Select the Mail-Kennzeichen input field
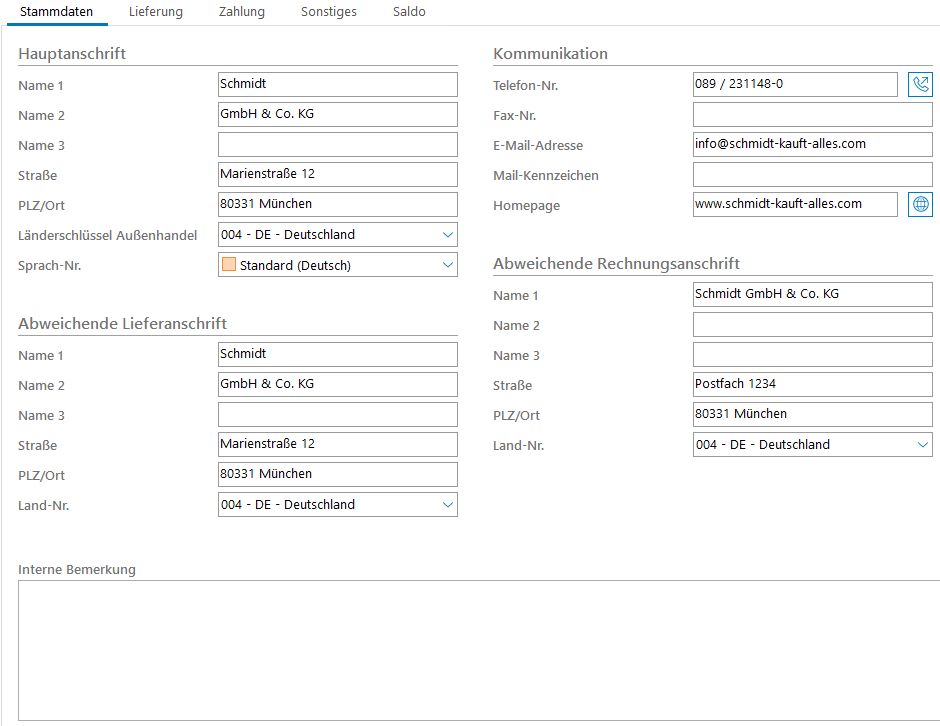 coord(812,175)
